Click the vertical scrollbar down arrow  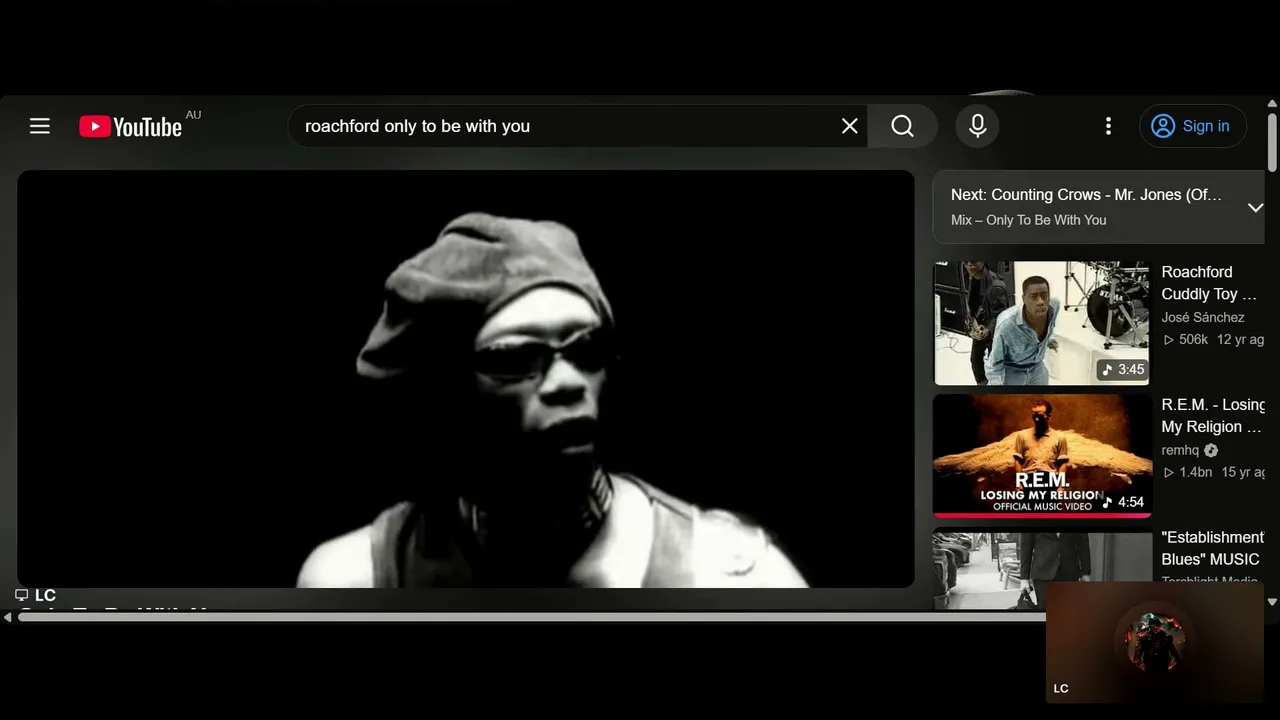1272,602
